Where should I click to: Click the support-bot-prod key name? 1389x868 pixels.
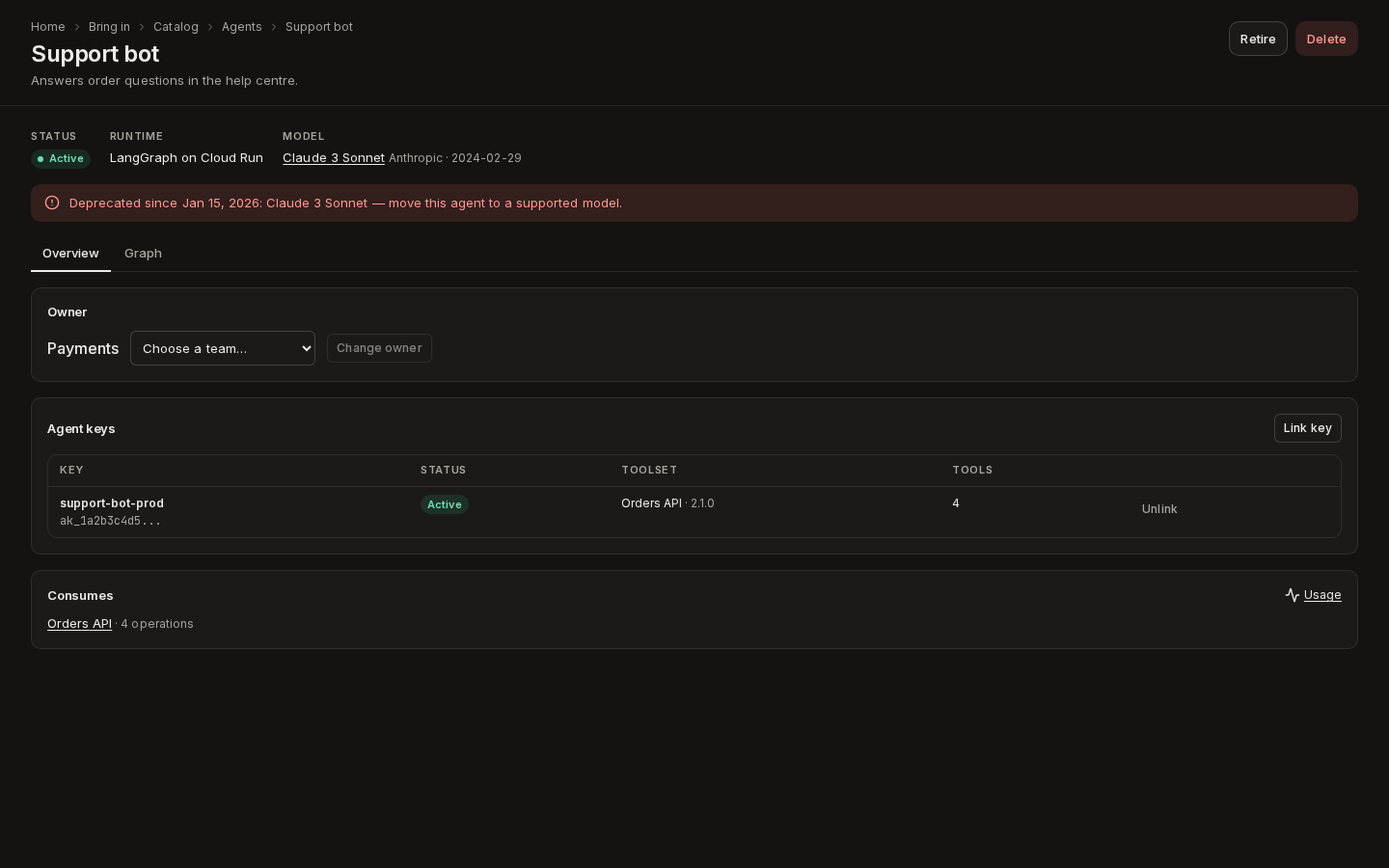[112, 503]
